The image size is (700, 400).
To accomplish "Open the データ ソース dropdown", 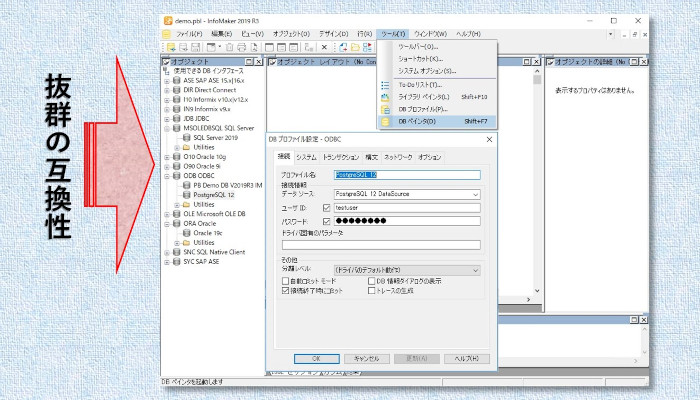I will (x=476, y=194).
